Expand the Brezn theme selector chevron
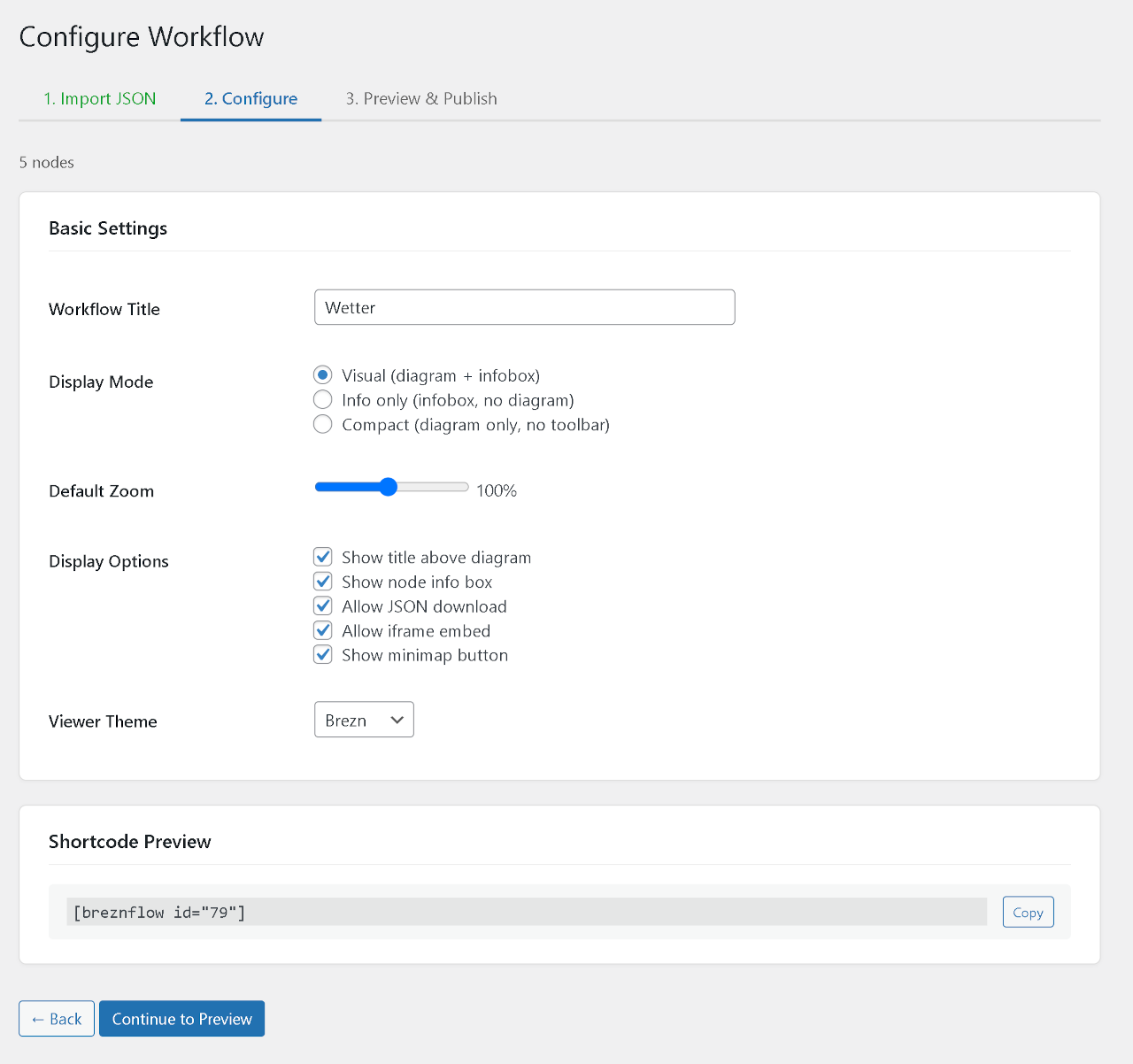The width and height of the screenshot is (1133, 1064). [397, 720]
